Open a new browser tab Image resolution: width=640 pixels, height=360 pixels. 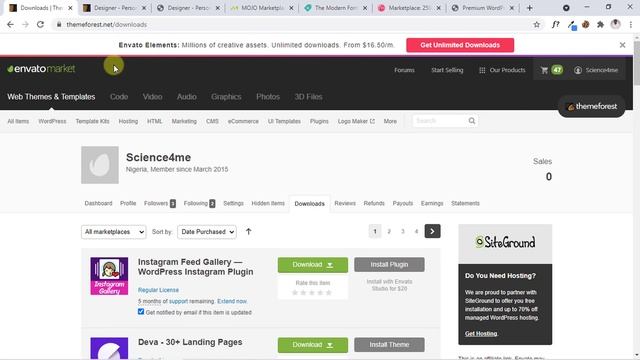[x=529, y=8]
